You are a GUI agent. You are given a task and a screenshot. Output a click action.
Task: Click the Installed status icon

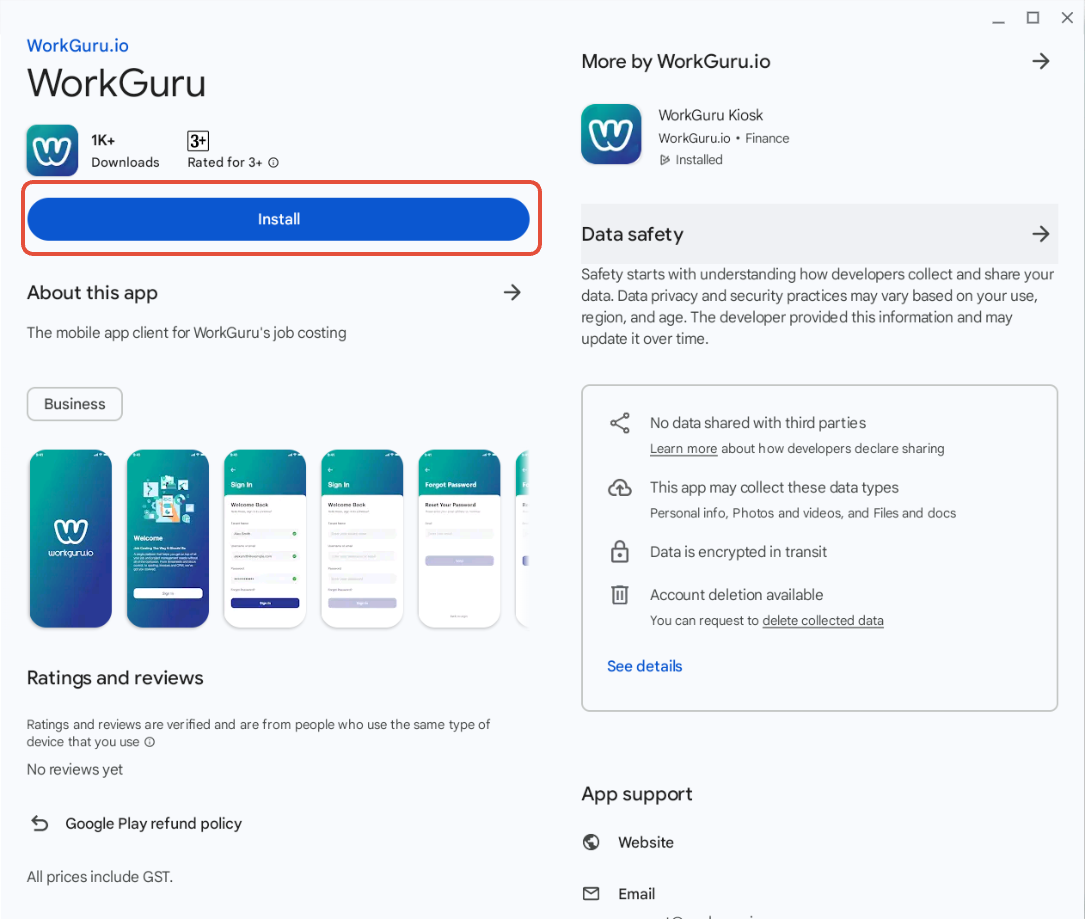[x=664, y=160]
